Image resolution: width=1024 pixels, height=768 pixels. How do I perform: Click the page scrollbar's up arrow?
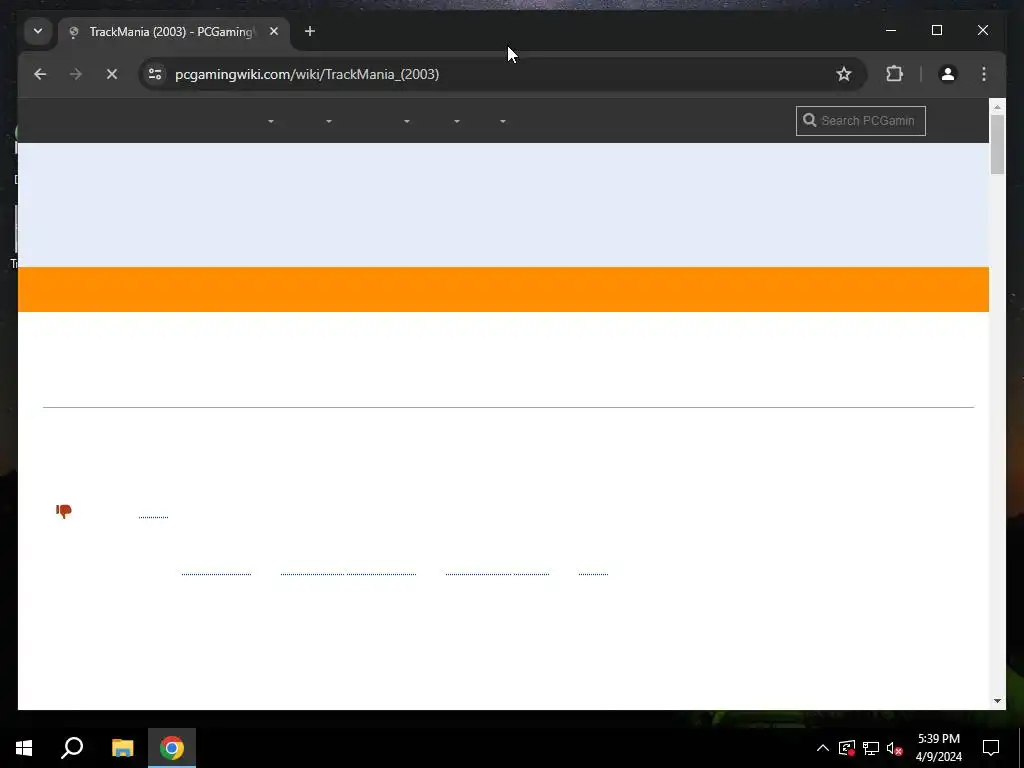tap(997, 106)
